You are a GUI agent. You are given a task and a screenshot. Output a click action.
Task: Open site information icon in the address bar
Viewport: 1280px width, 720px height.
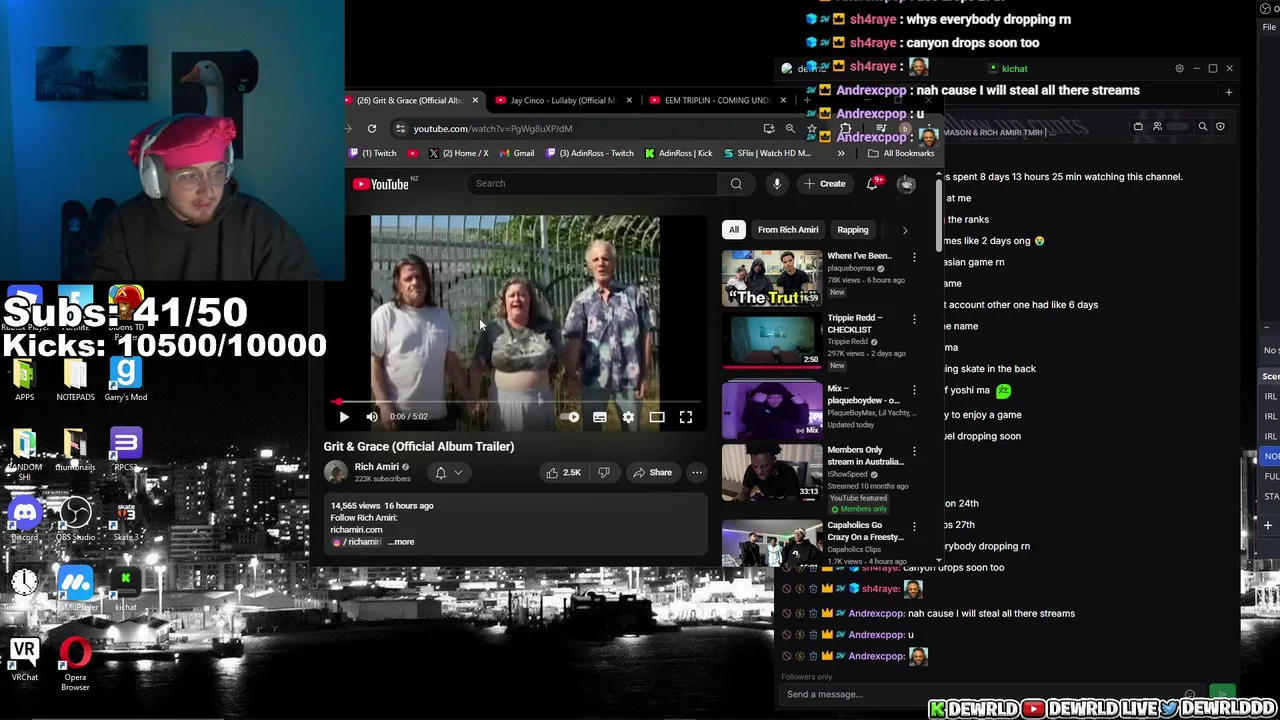point(400,128)
